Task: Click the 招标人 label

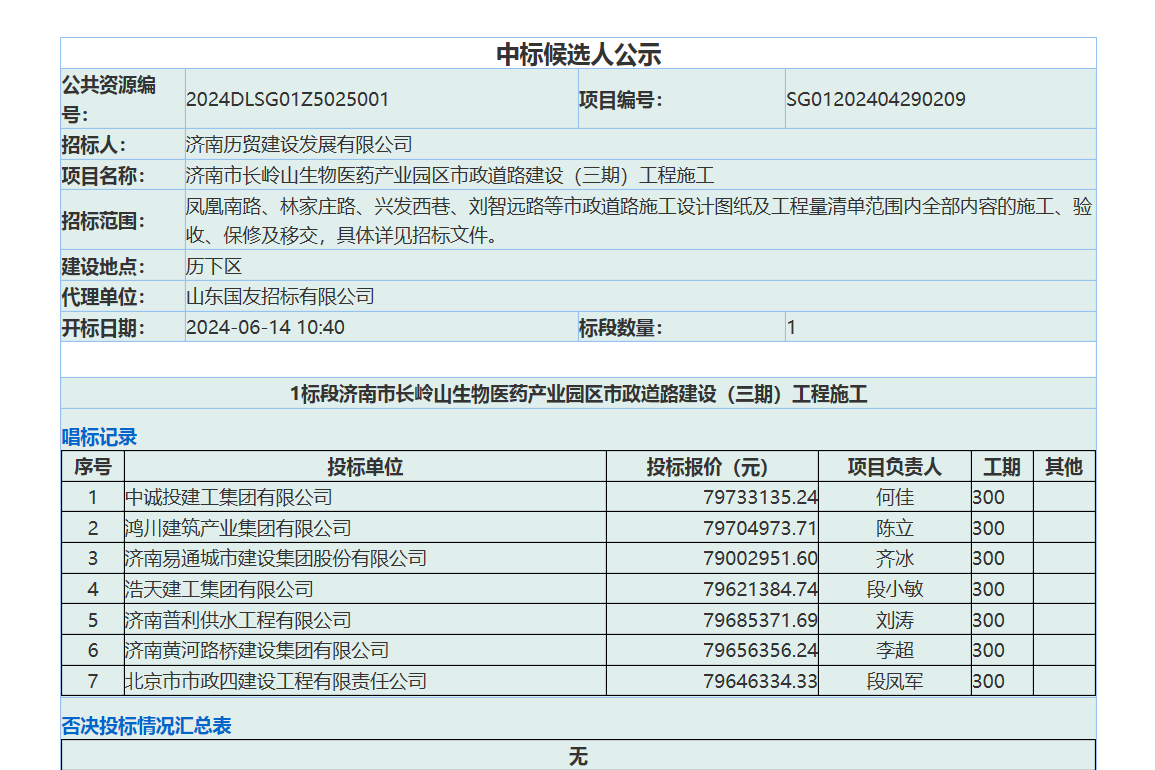Action: pyautogui.click(x=94, y=144)
